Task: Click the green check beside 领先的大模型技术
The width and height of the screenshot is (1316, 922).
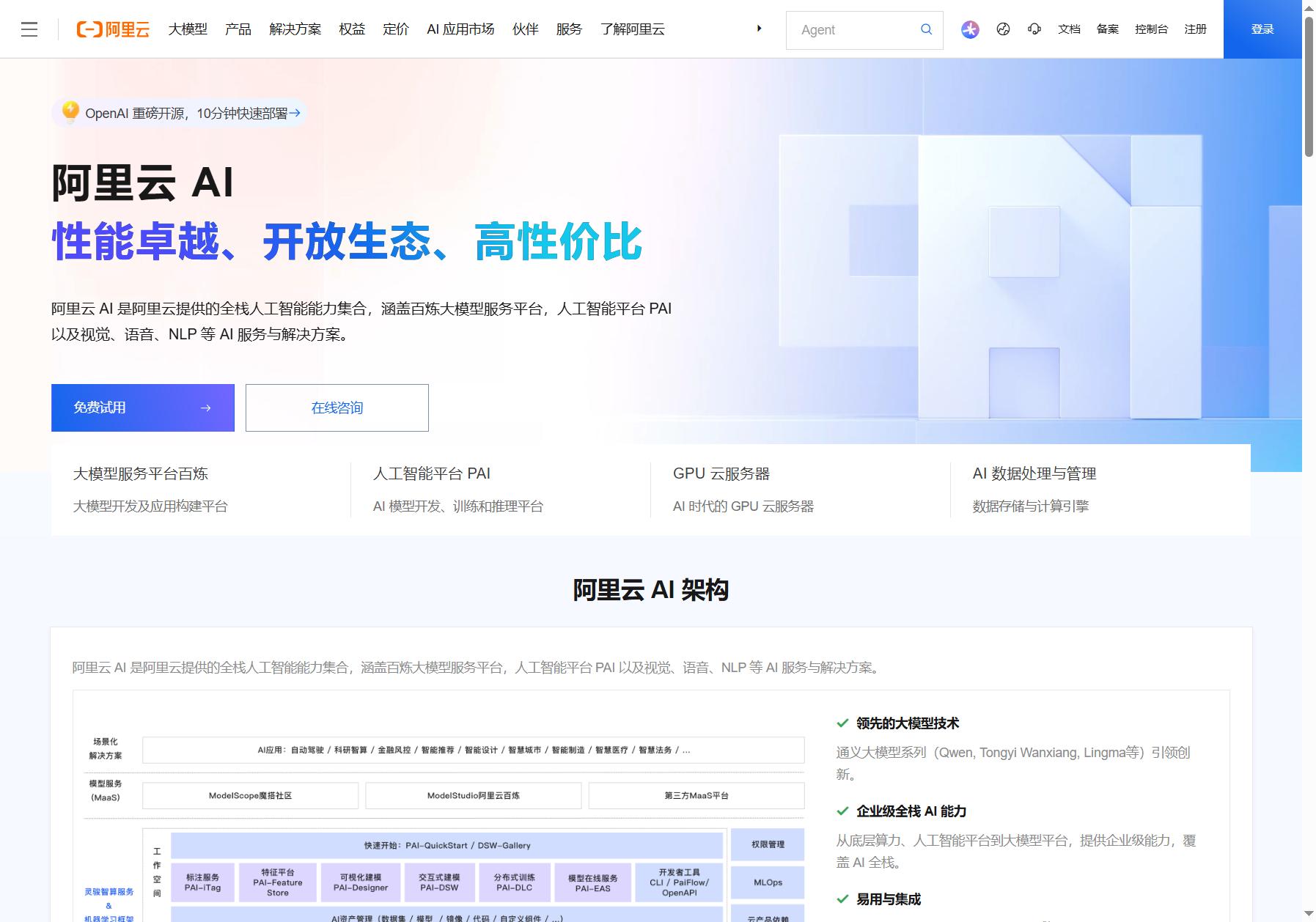Action: [x=842, y=723]
